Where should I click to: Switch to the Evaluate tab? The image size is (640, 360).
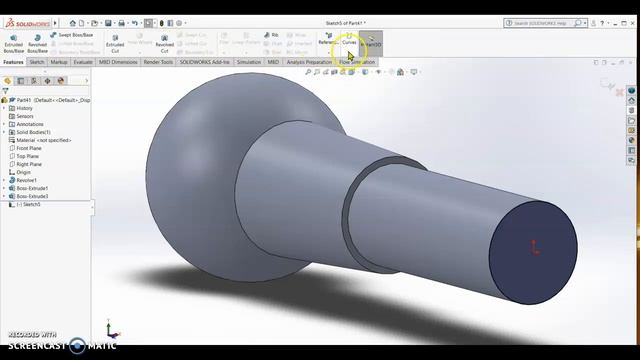click(83, 62)
